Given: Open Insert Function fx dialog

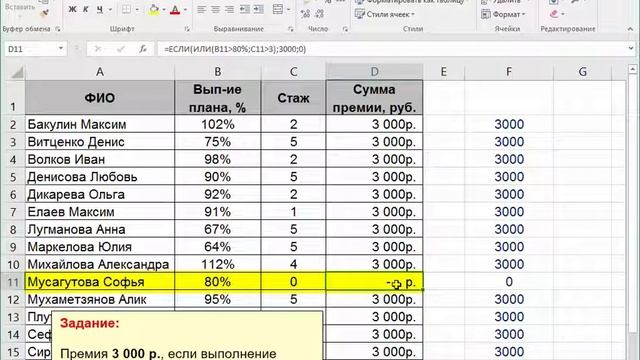Looking at the screenshot, I should pos(143,49).
